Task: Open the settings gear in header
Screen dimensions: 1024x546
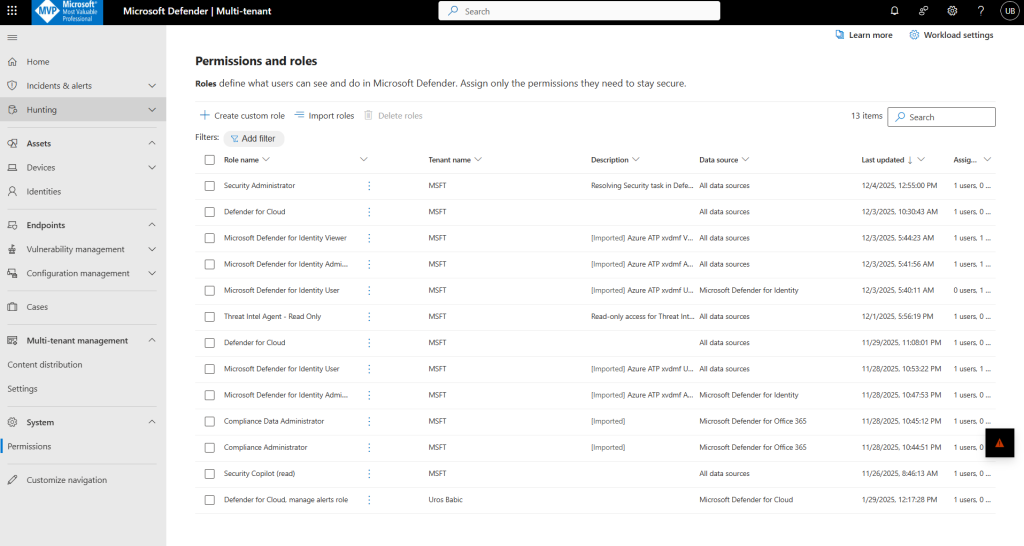Action: point(952,11)
